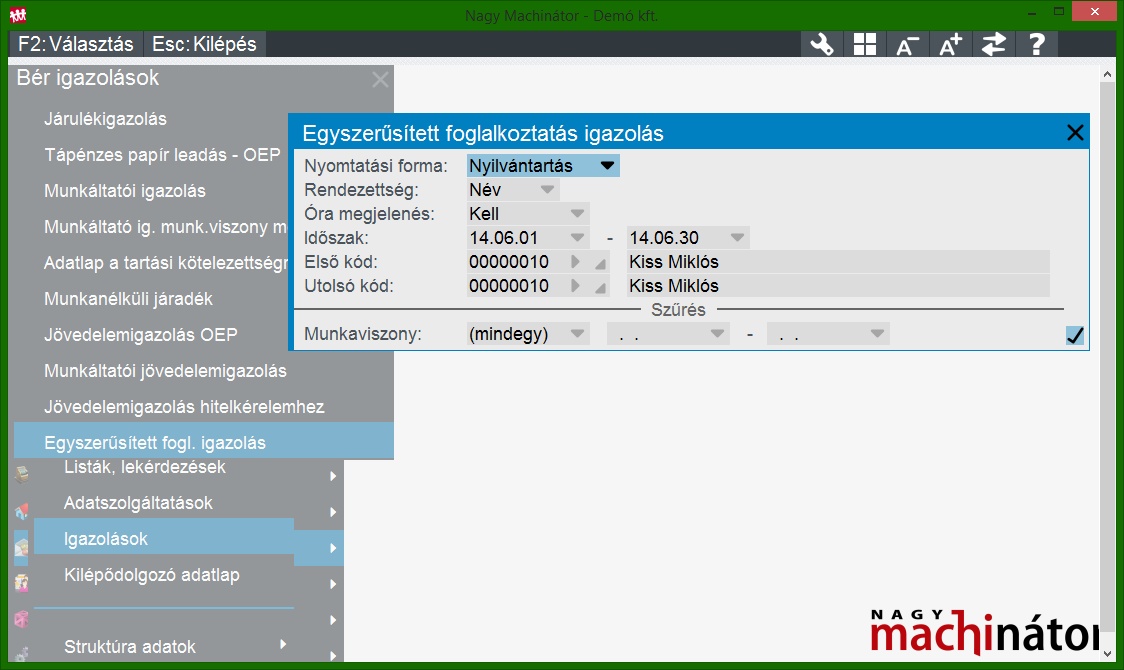Decrease font size with A- icon

(908, 44)
